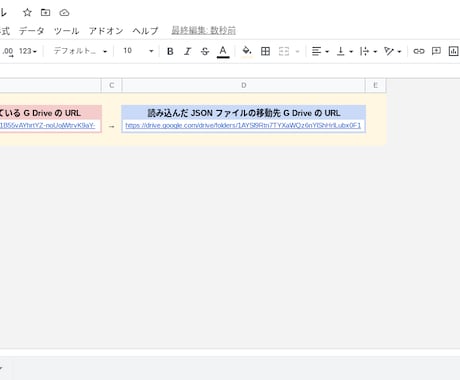Expand the merge cells options arrow
This screenshot has height=380, width=460.
297,51
